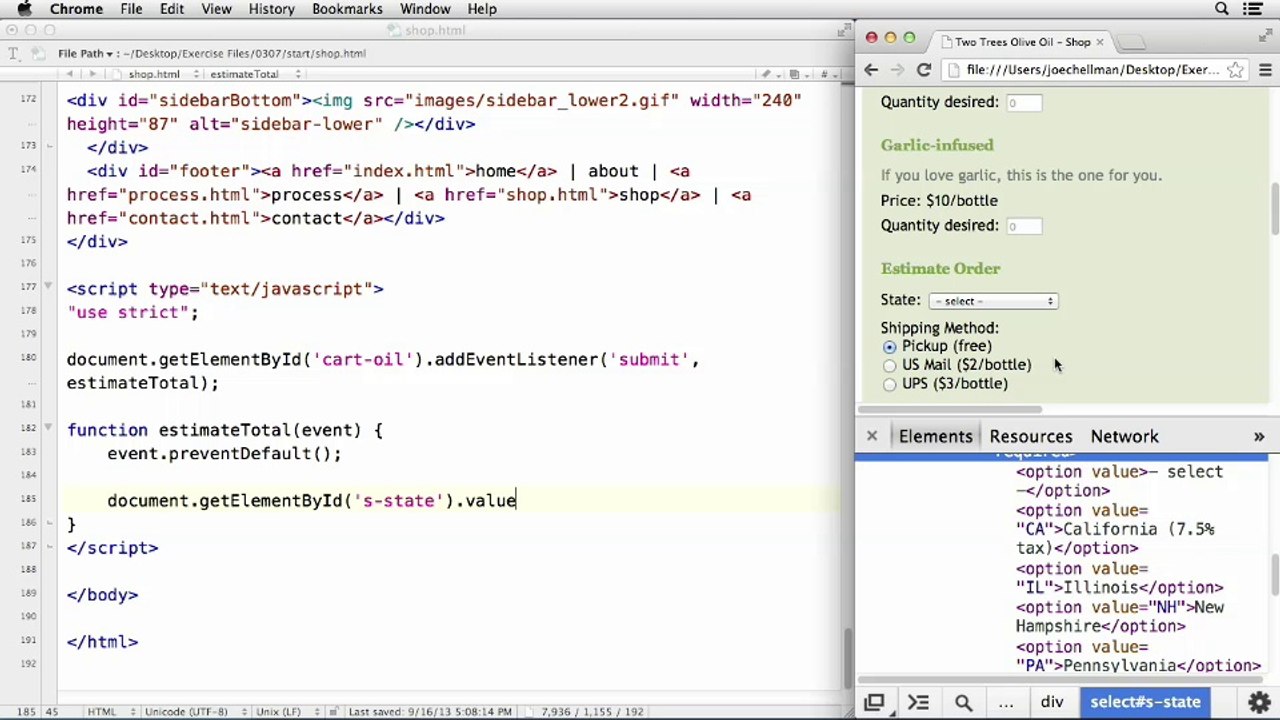This screenshot has width=1280, height=720.
Task: Open the State select dropdown
Action: point(993,301)
